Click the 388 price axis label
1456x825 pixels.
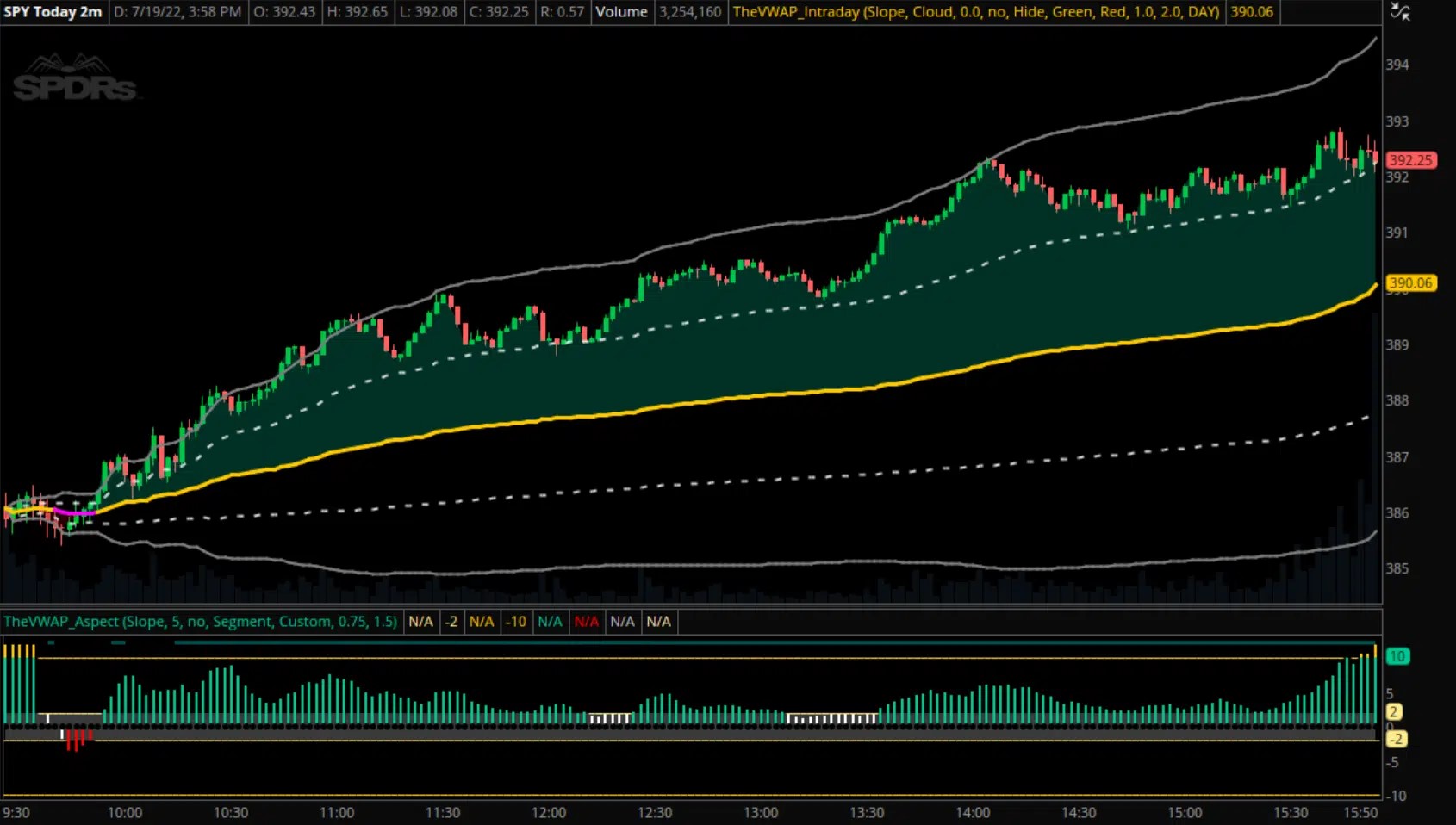click(x=1397, y=400)
